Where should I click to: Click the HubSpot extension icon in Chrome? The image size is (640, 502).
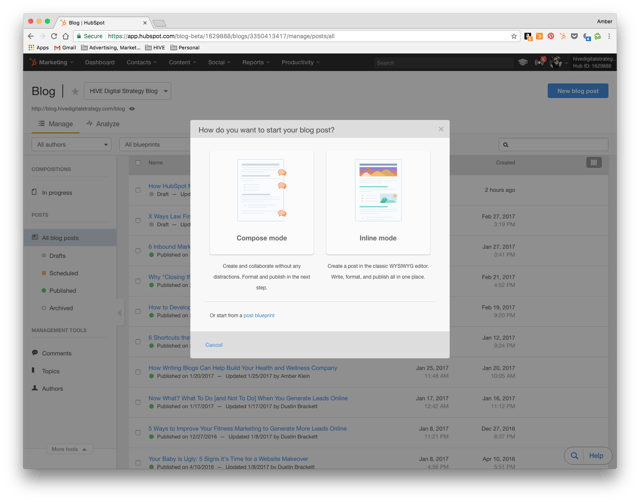point(562,36)
